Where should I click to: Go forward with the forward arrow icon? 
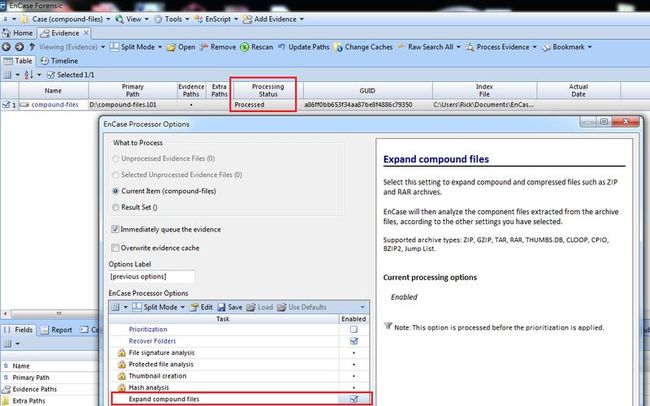click(19, 47)
